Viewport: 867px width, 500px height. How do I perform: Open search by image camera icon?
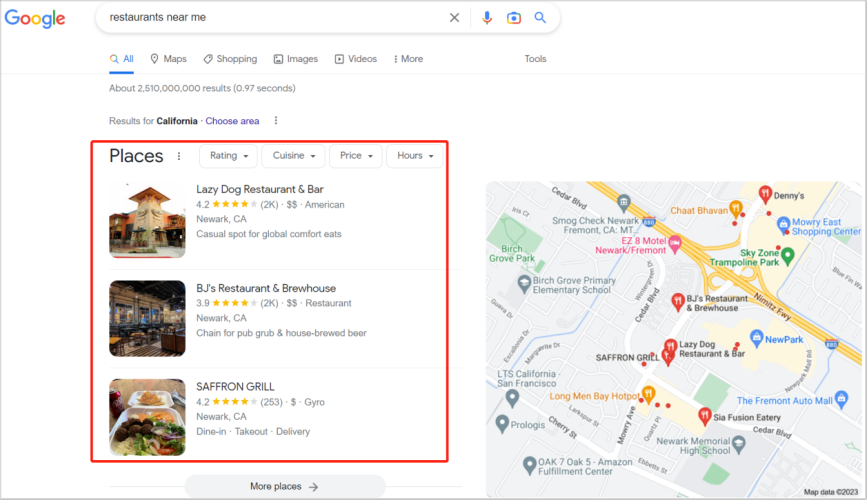tap(513, 18)
